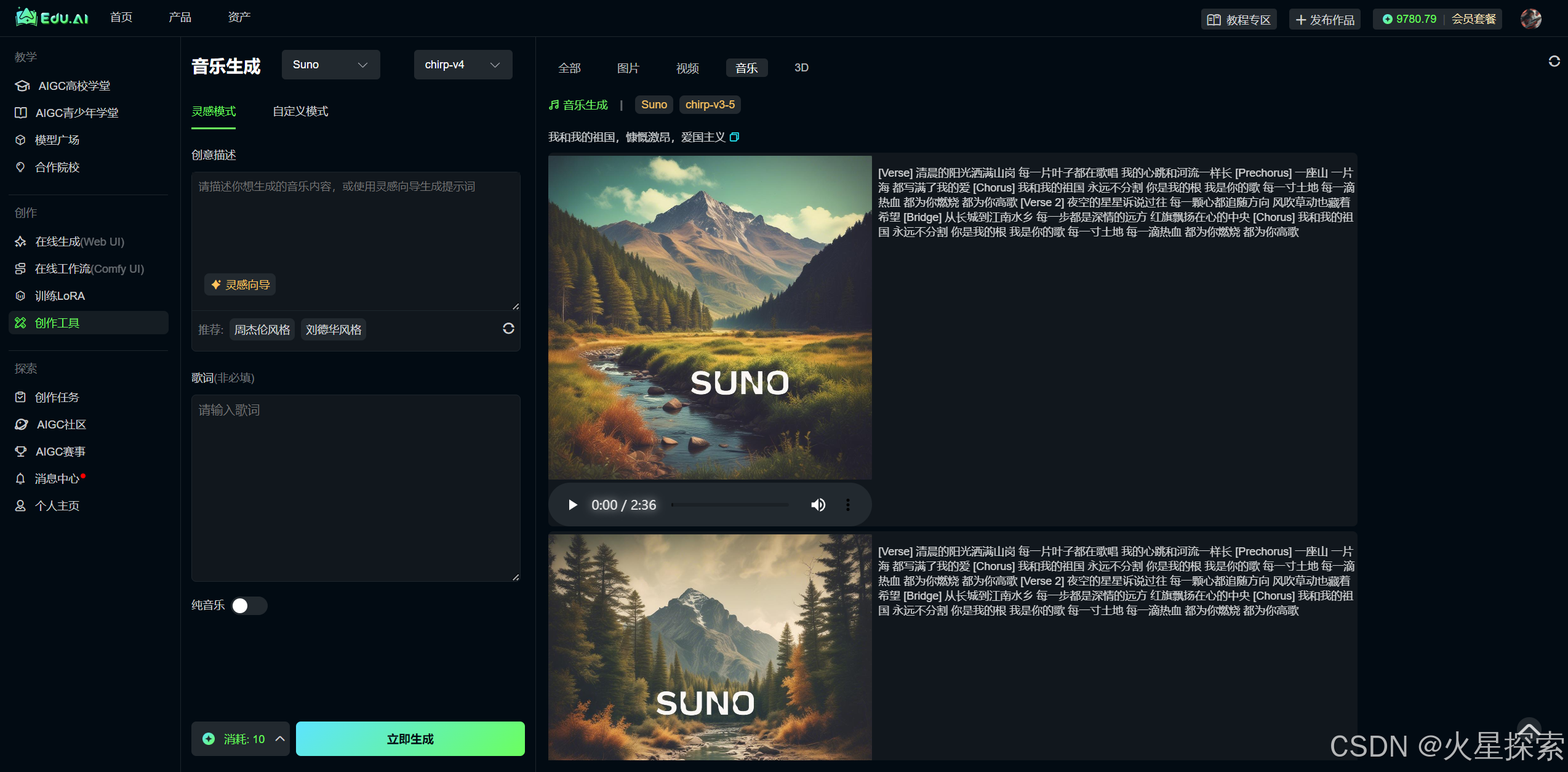Click the copy prompt icon beside 爱国主义
The height and width of the screenshot is (772, 1568).
734,137
